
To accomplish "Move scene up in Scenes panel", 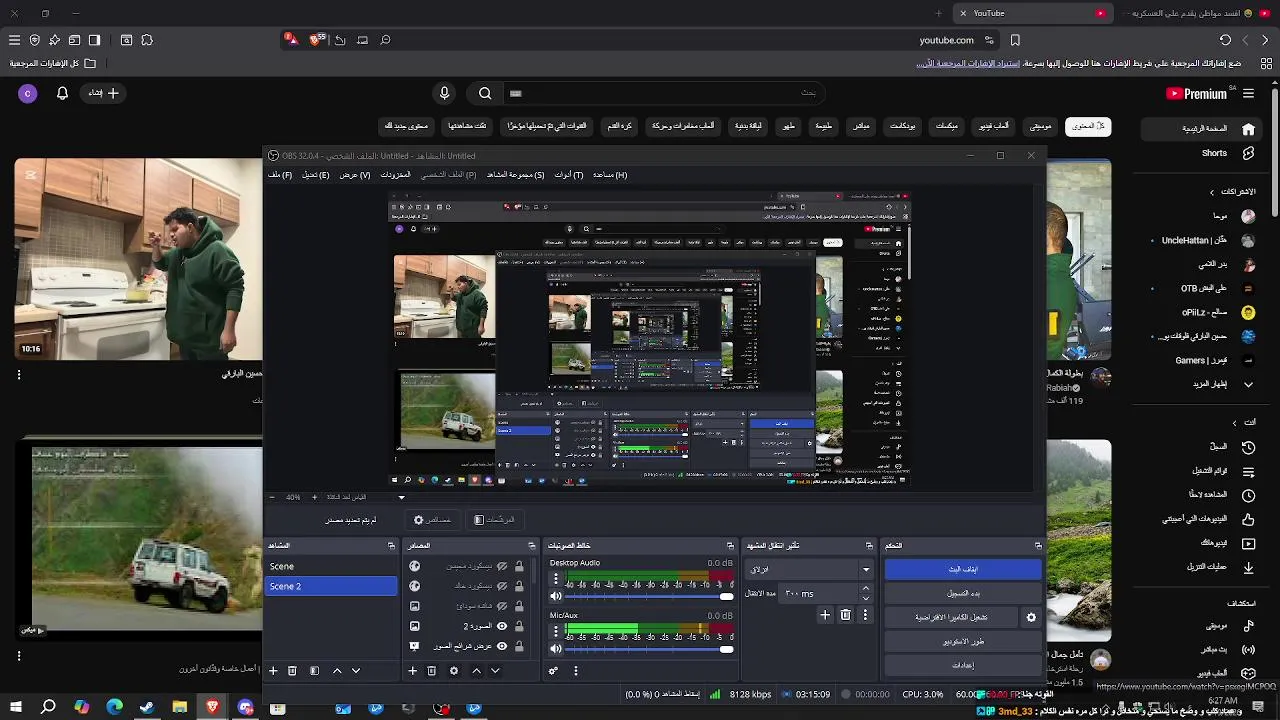I will click(x=337, y=671).
